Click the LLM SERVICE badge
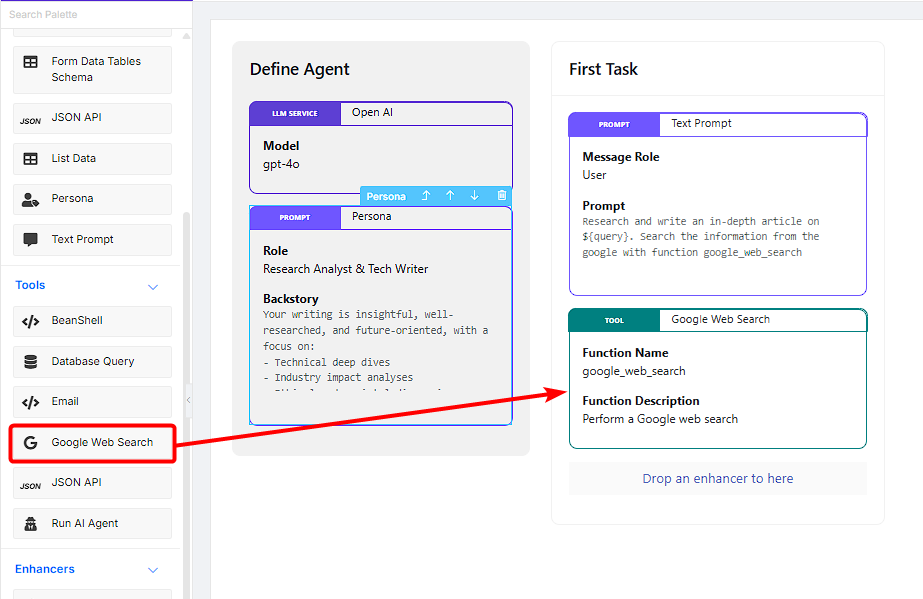The image size is (923, 599). click(295, 114)
